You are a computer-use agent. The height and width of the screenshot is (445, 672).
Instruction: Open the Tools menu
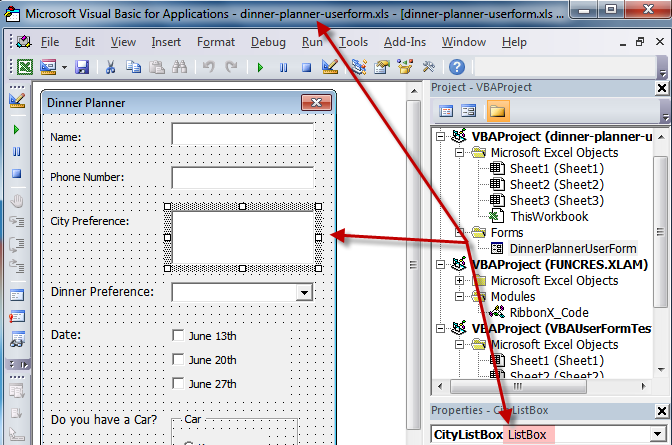pyautogui.click(x=353, y=42)
